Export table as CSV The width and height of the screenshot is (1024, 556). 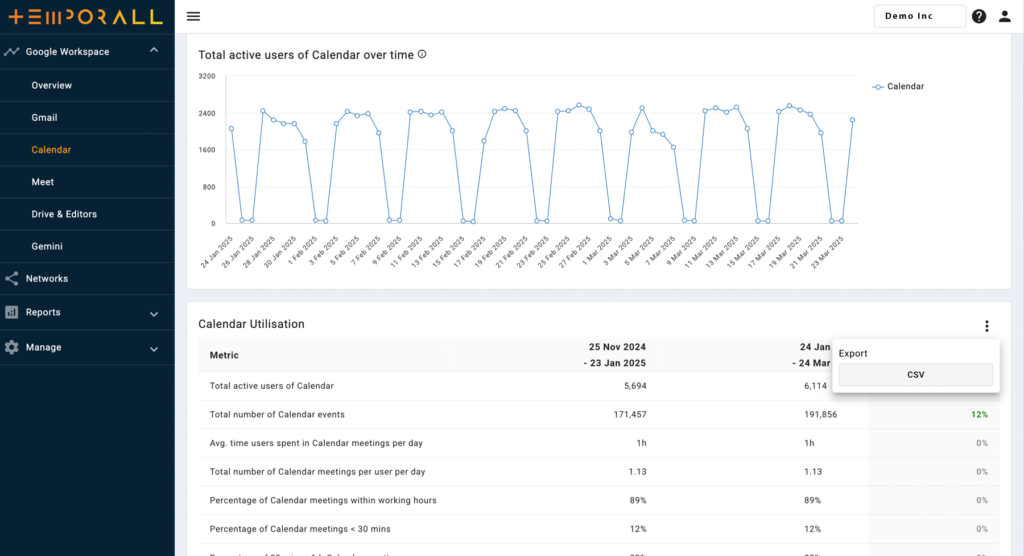(x=916, y=375)
